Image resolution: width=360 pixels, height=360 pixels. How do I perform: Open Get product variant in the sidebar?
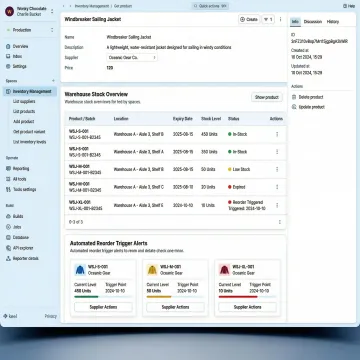29,132
